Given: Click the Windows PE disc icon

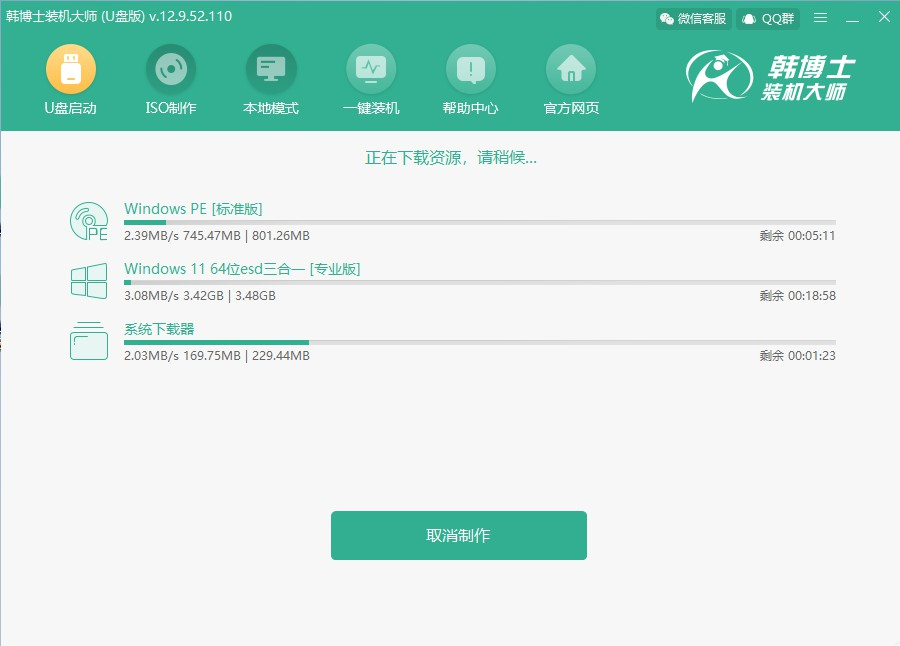Looking at the screenshot, I should click(89, 221).
